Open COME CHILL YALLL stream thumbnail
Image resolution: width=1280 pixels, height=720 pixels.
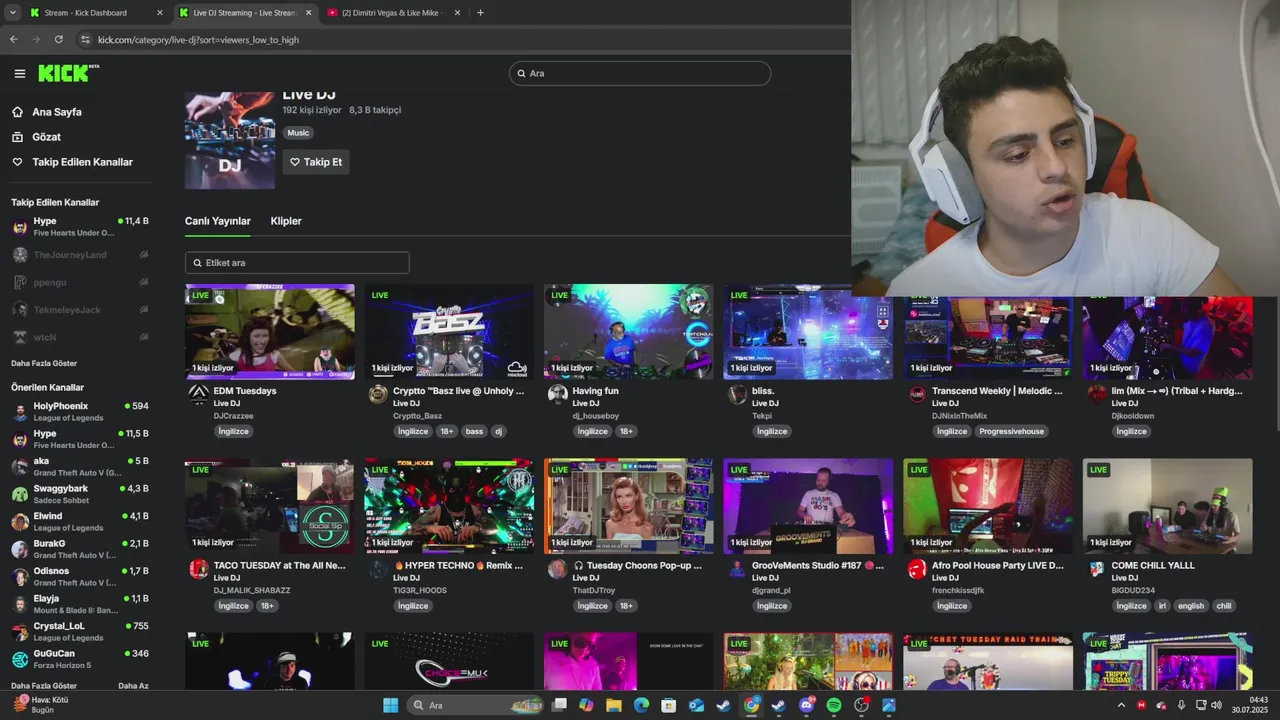(1167, 506)
